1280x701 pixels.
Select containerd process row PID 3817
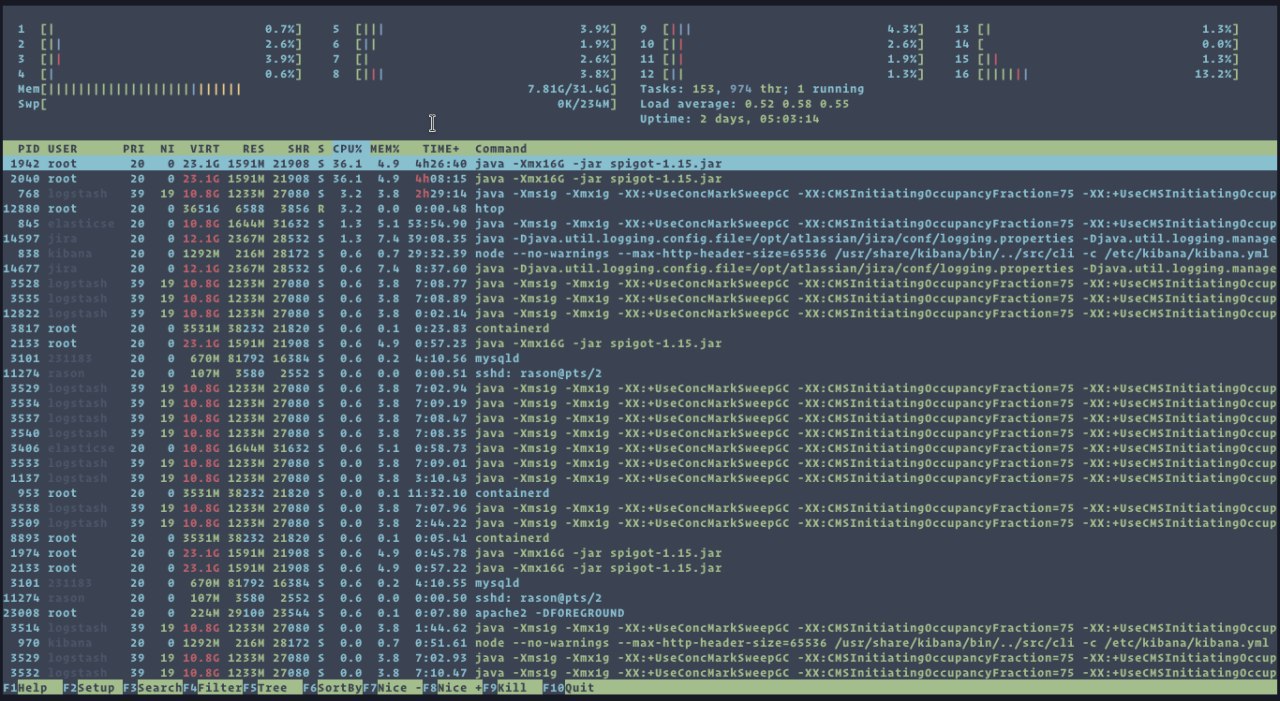click(x=640, y=328)
